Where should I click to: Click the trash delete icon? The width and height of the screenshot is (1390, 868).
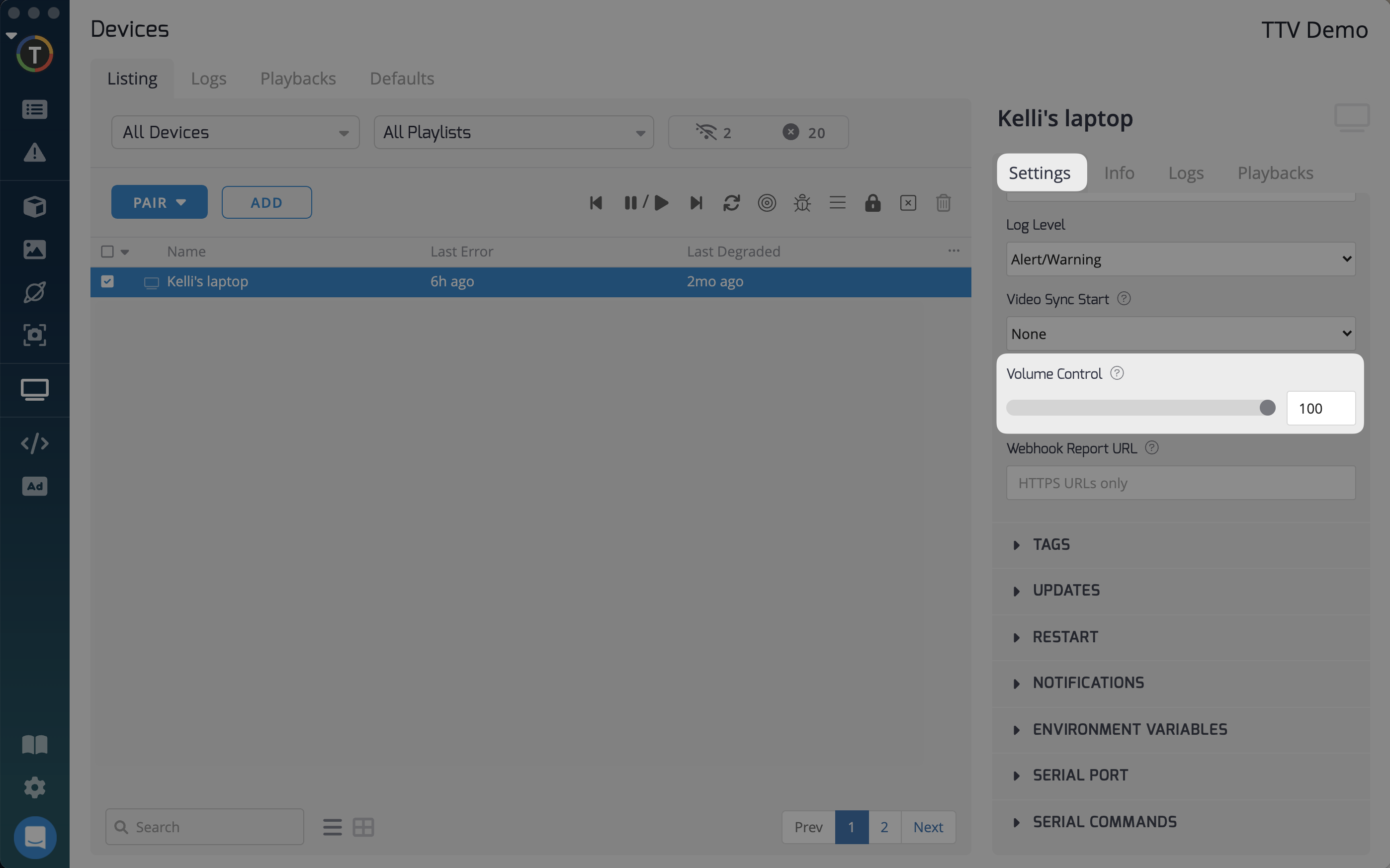tap(943, 203)
